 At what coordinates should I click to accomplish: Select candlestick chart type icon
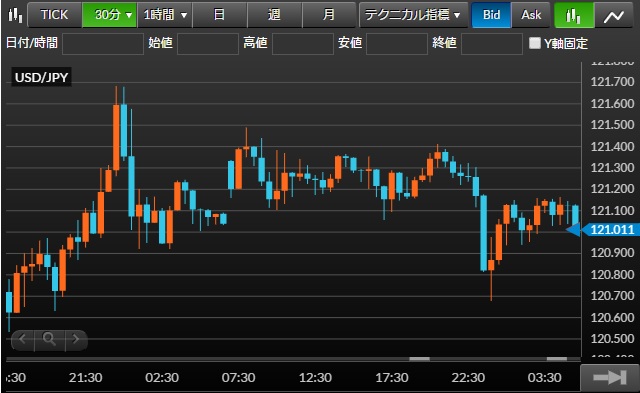573,15
